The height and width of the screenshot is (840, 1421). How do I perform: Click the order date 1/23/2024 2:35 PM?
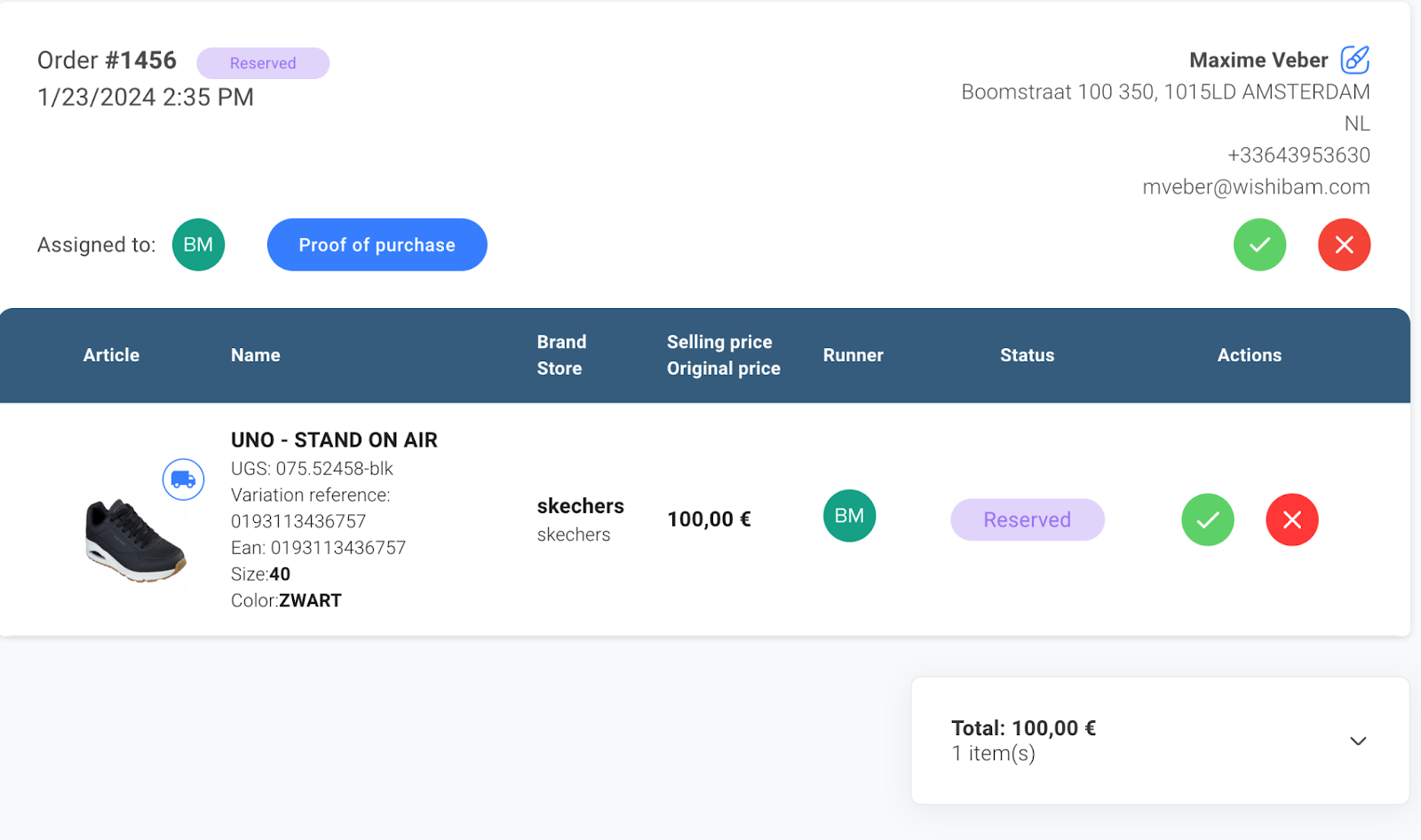click(x=146, y=97)
